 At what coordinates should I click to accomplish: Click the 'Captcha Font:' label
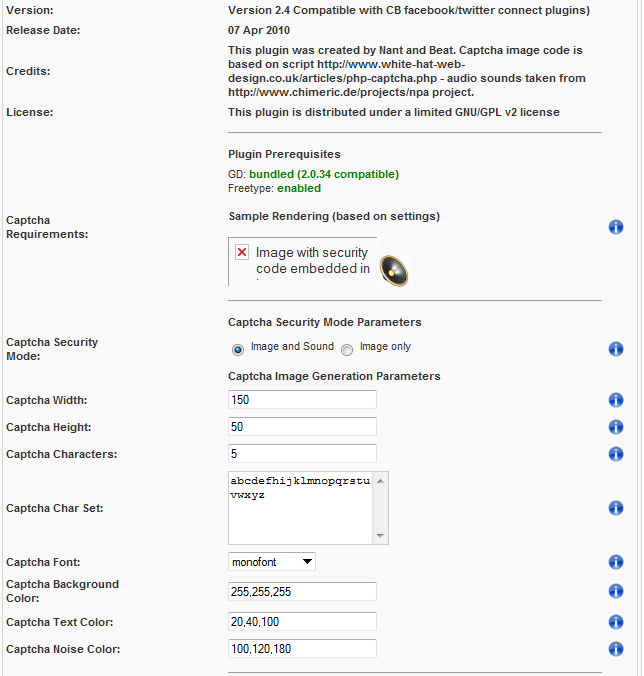coord(43,562)
